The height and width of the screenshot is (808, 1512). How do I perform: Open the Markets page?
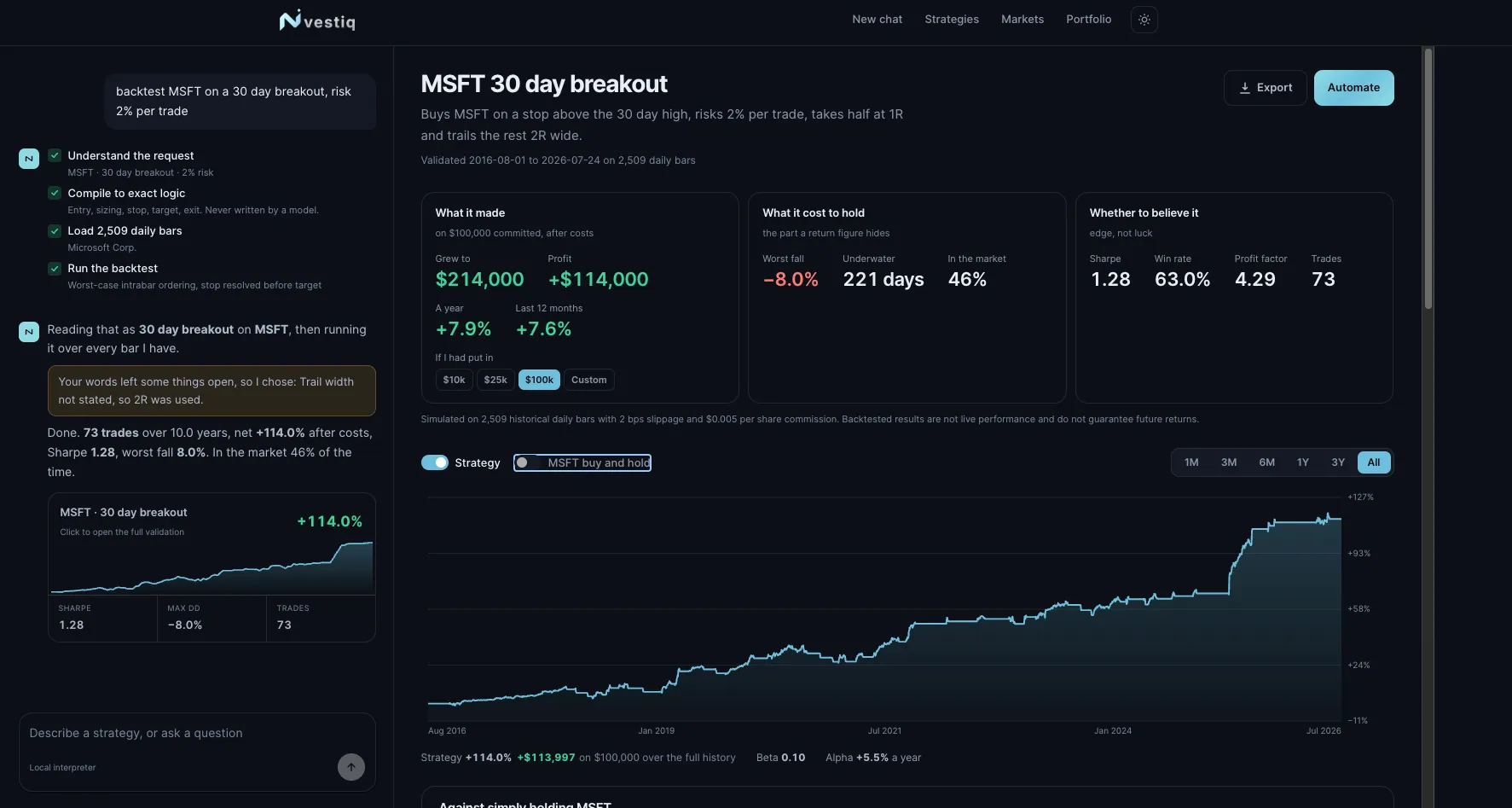click(1022, 19)
